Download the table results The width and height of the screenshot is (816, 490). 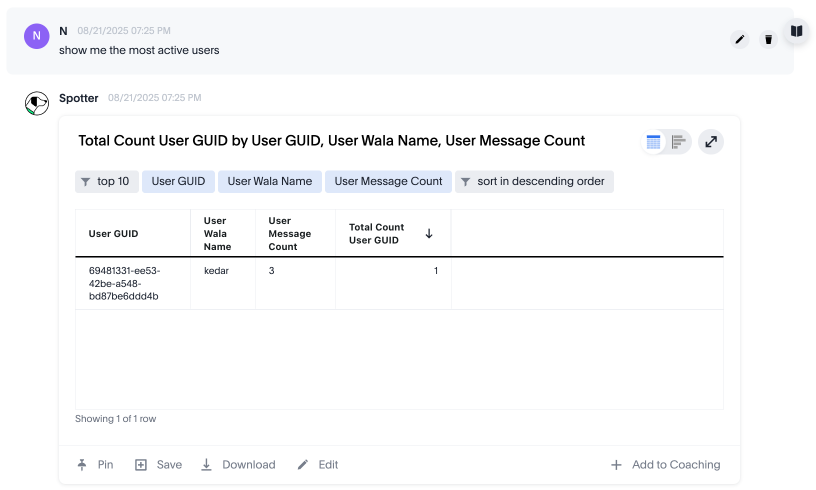(238, 465)
